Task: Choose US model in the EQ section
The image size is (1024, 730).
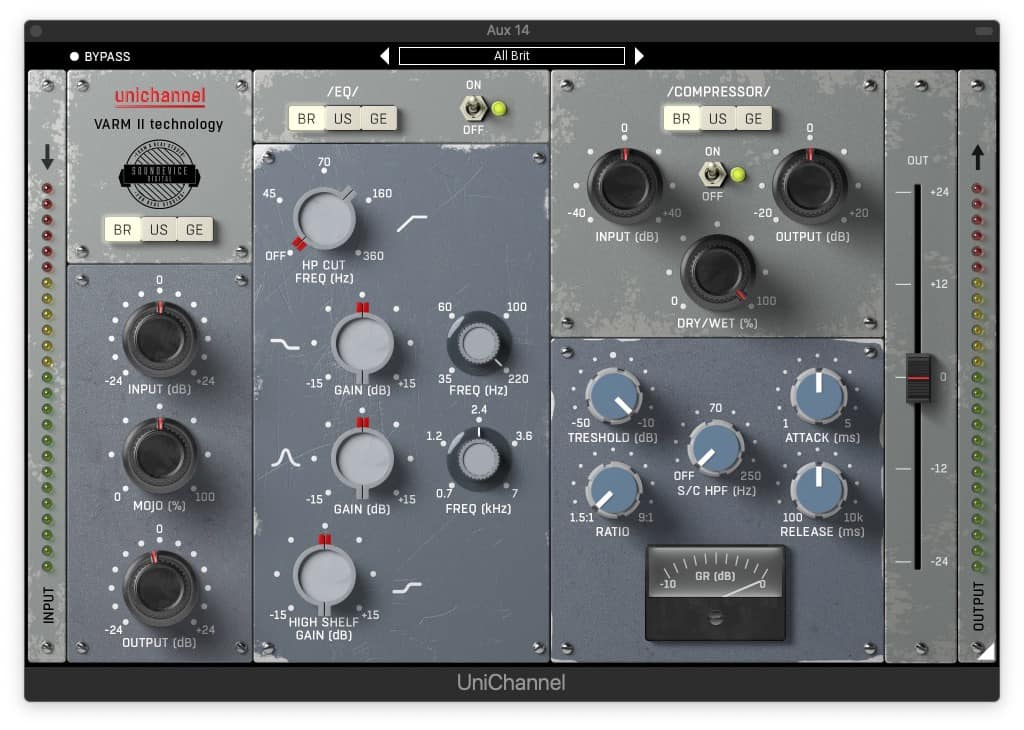Action: (343, 119)
